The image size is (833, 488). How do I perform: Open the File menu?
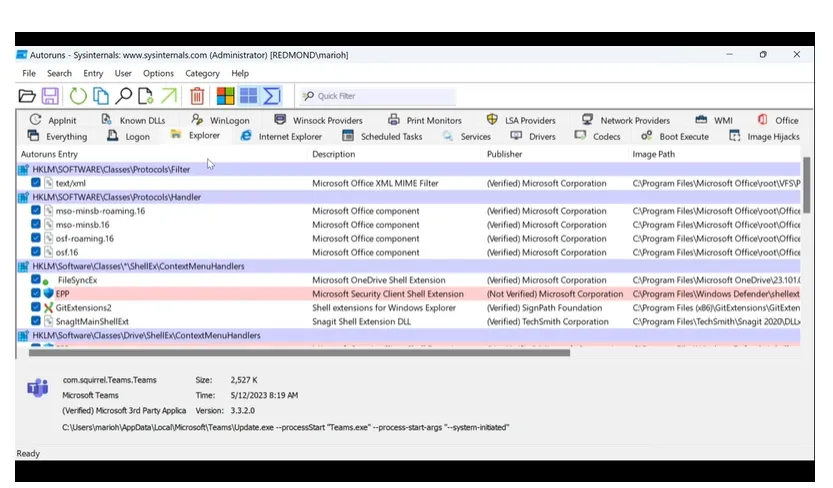coord(29,73)
